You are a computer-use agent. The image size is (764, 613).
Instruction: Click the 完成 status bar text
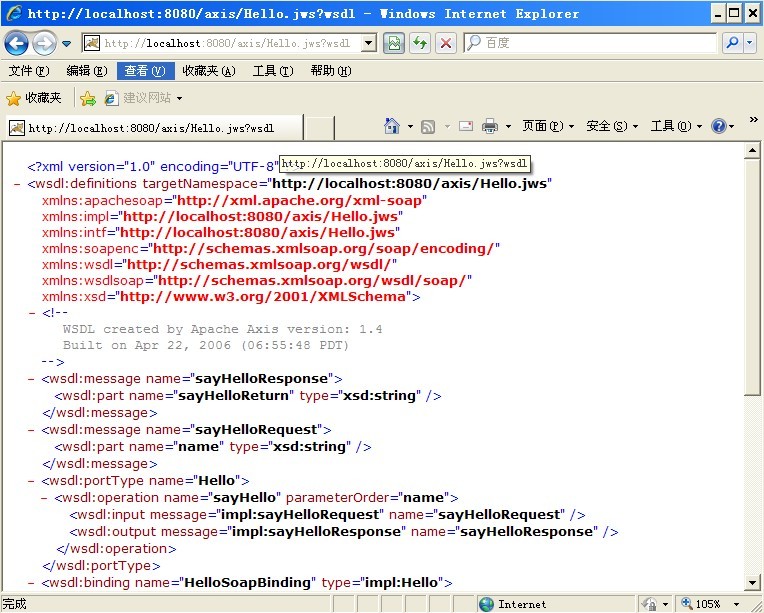click(x=15, y=604)
